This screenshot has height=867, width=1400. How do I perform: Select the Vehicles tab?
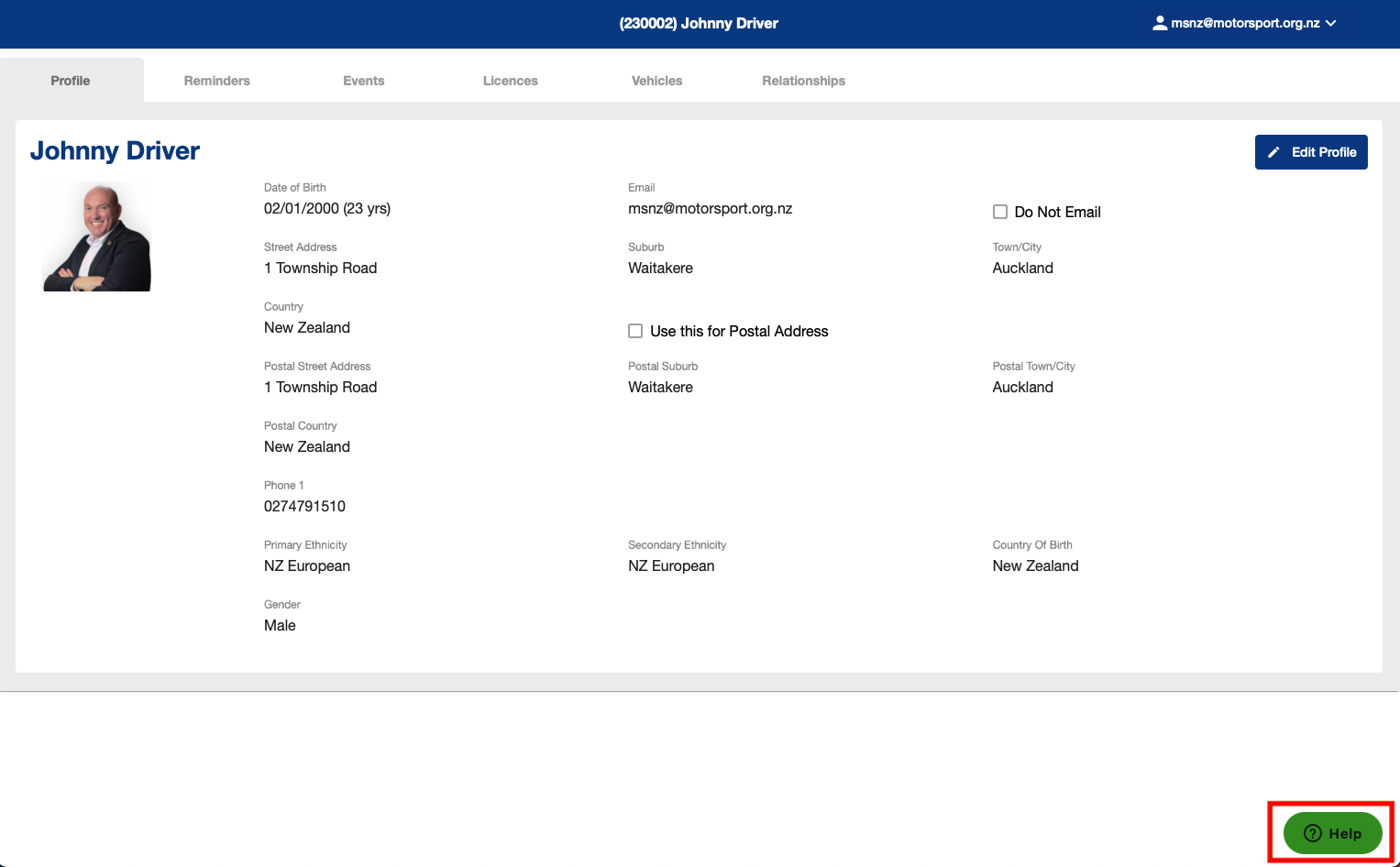click(x=656, y=81)
